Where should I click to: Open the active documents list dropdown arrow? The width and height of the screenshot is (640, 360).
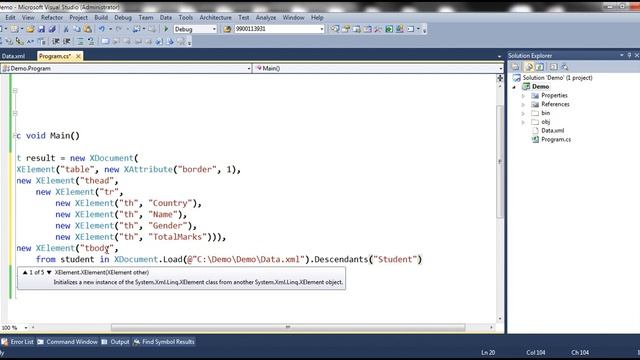(499, 57)
